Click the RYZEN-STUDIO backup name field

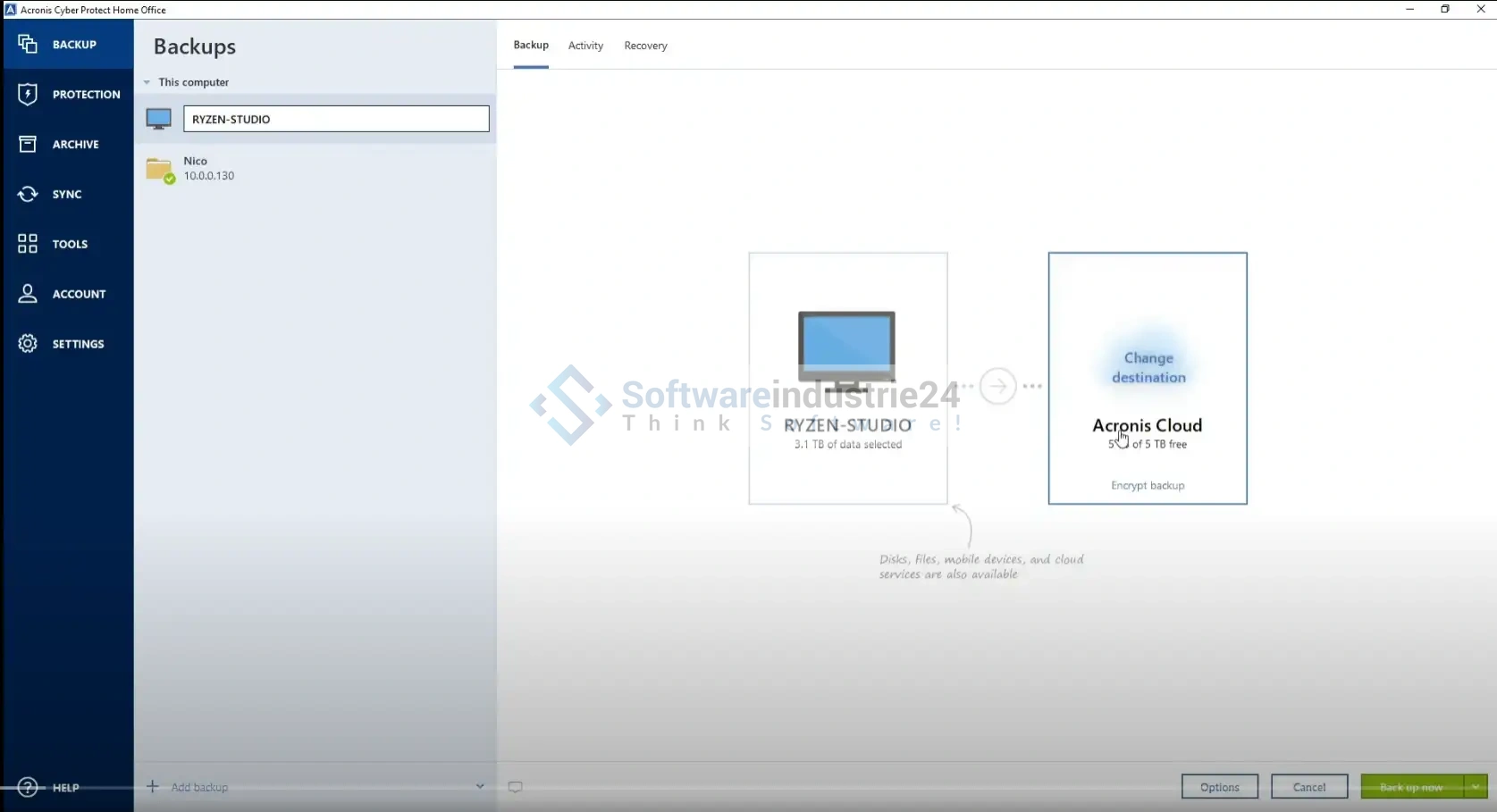[x=336, y=119]
